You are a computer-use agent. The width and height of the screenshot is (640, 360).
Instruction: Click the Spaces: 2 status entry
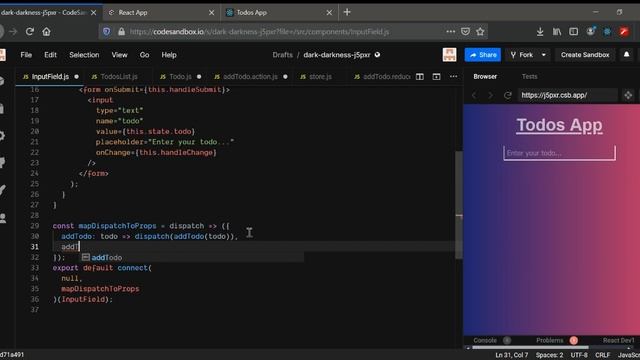(549, 355)
